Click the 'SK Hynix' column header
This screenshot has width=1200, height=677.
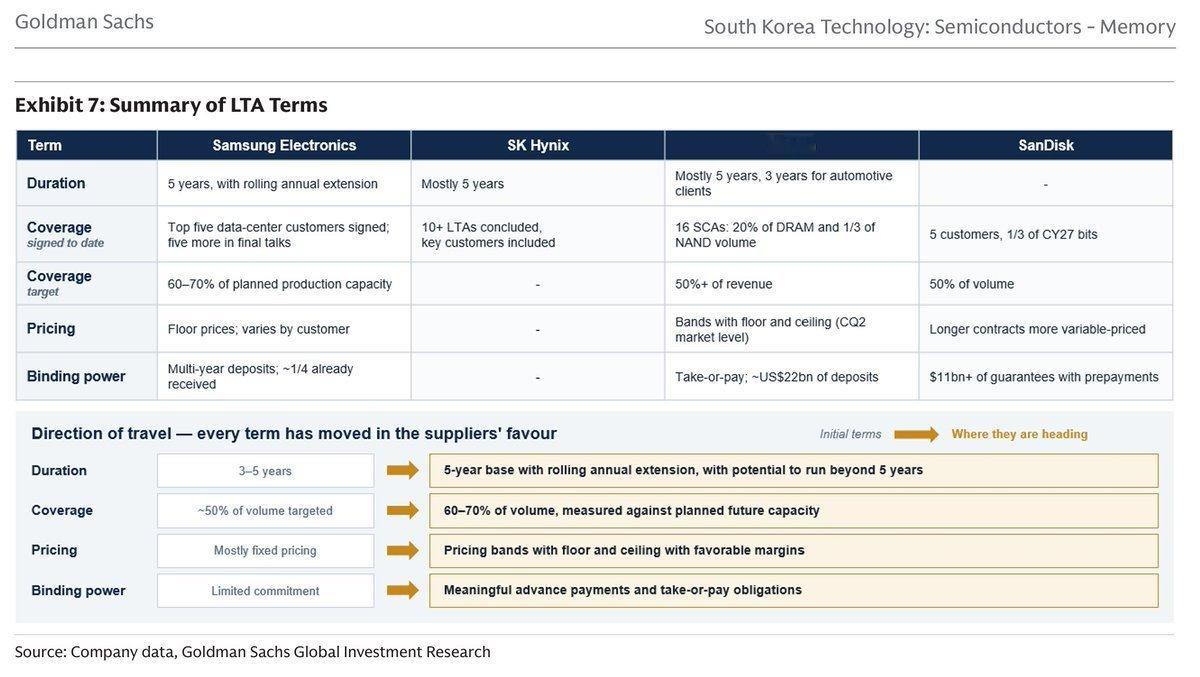coord(538,145)
